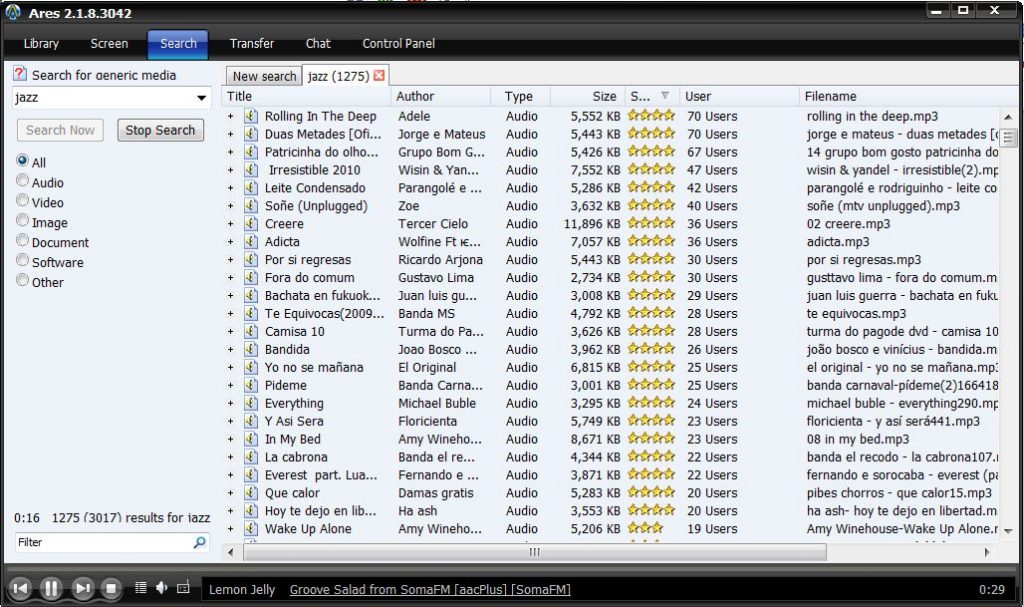This screenshot has height=607, width=1024.
Task: Select the adicta.mp3 filename
Action: click(838, 242)
